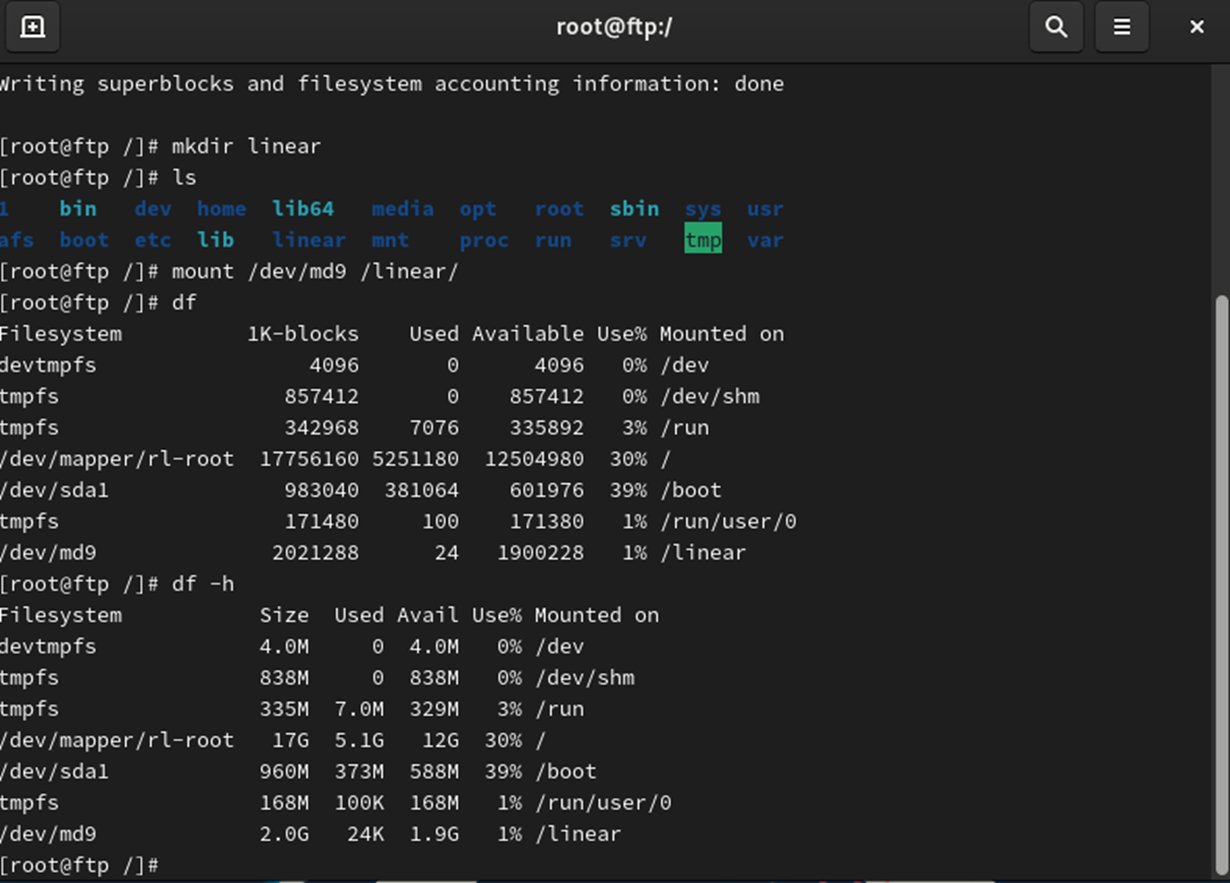Click the 7076 used blocks value

[x=434, y=427]
